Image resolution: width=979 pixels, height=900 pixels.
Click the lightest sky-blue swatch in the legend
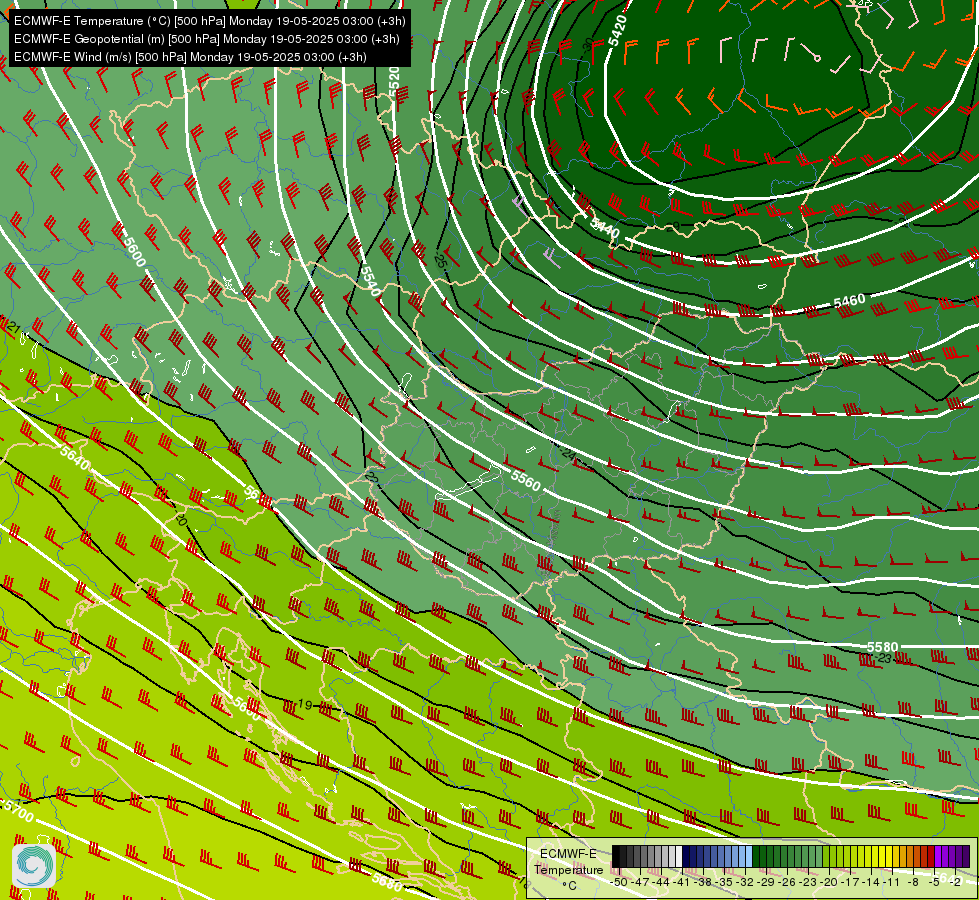[x=749, y=856]
